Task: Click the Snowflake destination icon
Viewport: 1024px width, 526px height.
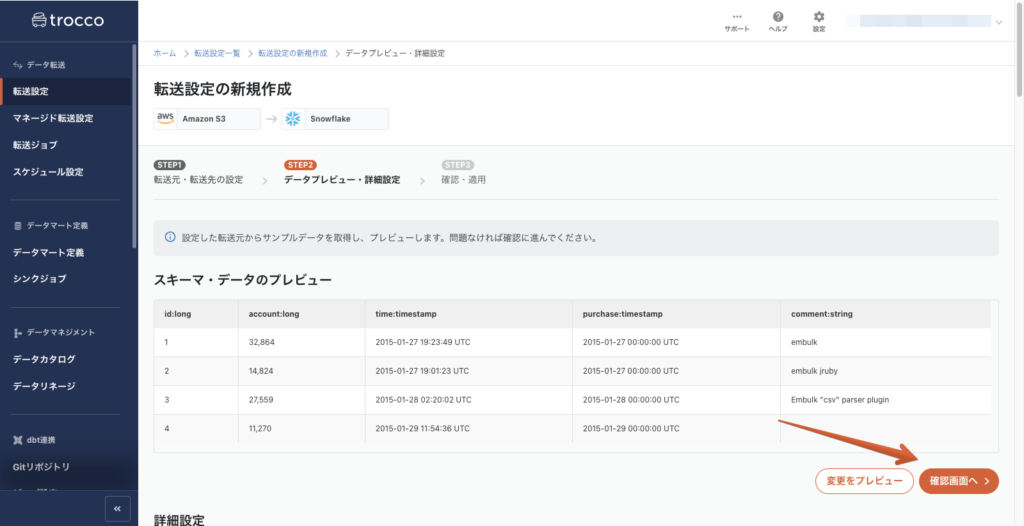Action: 293,119
